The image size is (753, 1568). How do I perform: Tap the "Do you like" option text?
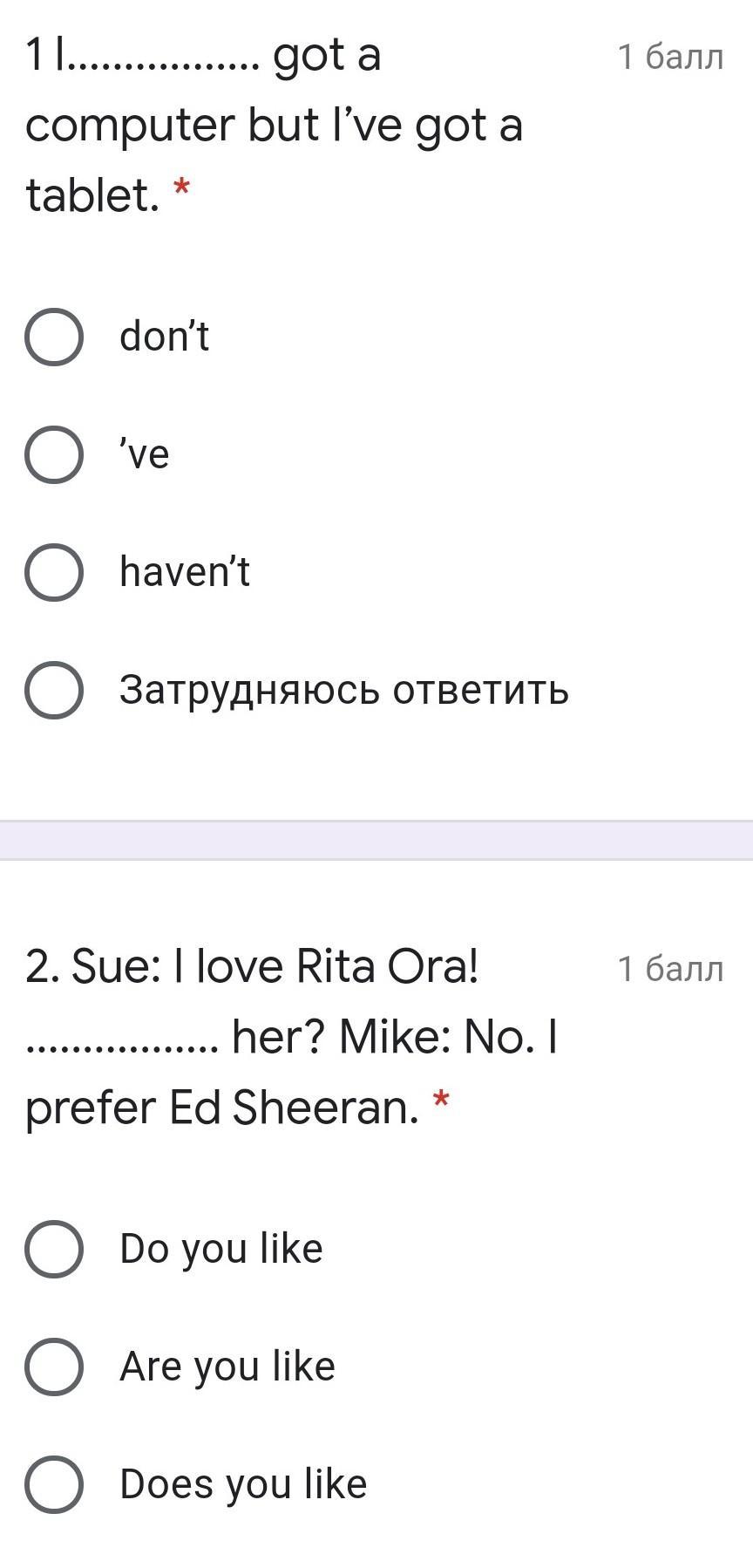click(221, 1249)
